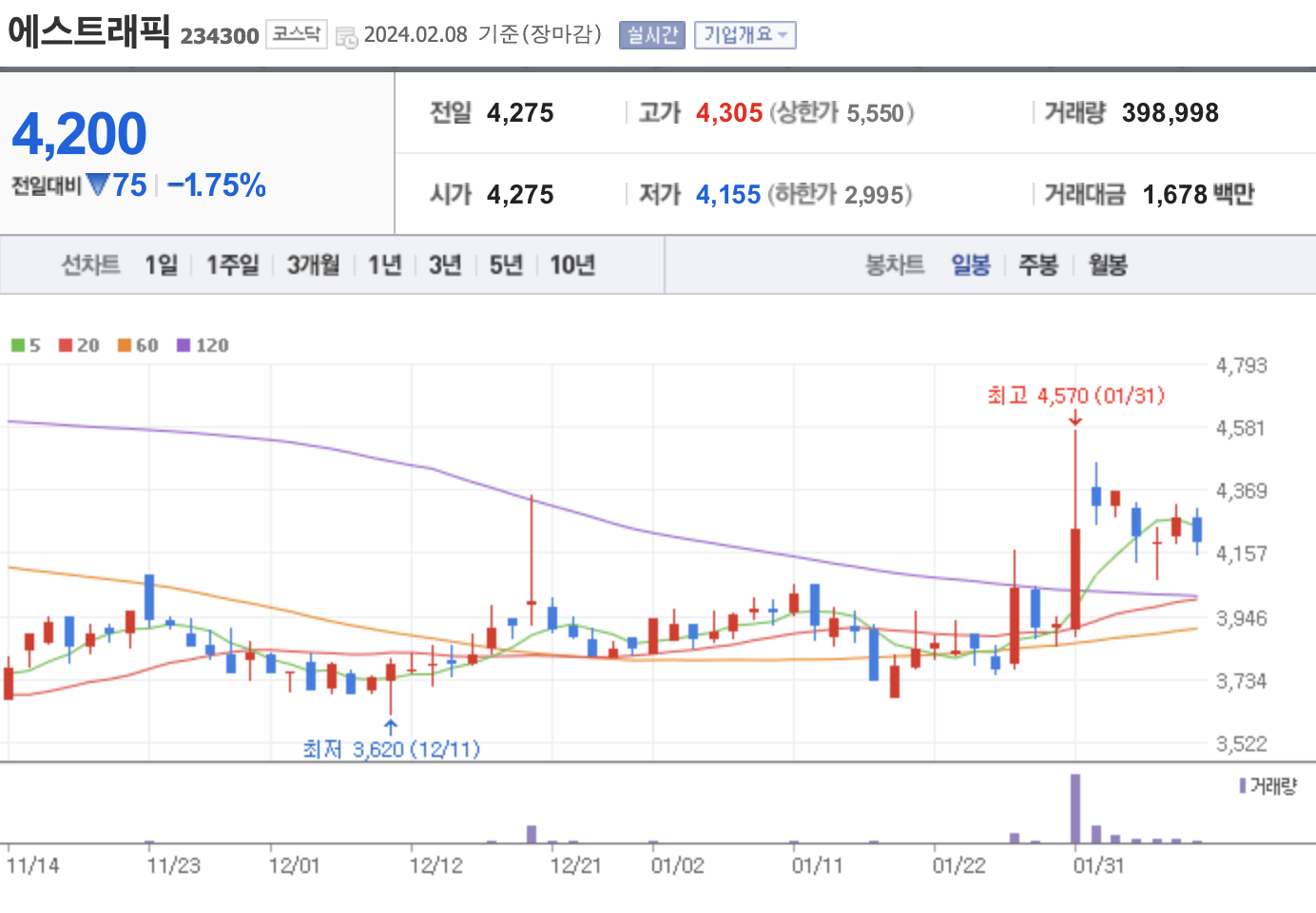Switch to the 월봉 monthly candle chart
The height and width of the screenshot is (913, 1316).
click(1108, 264)
